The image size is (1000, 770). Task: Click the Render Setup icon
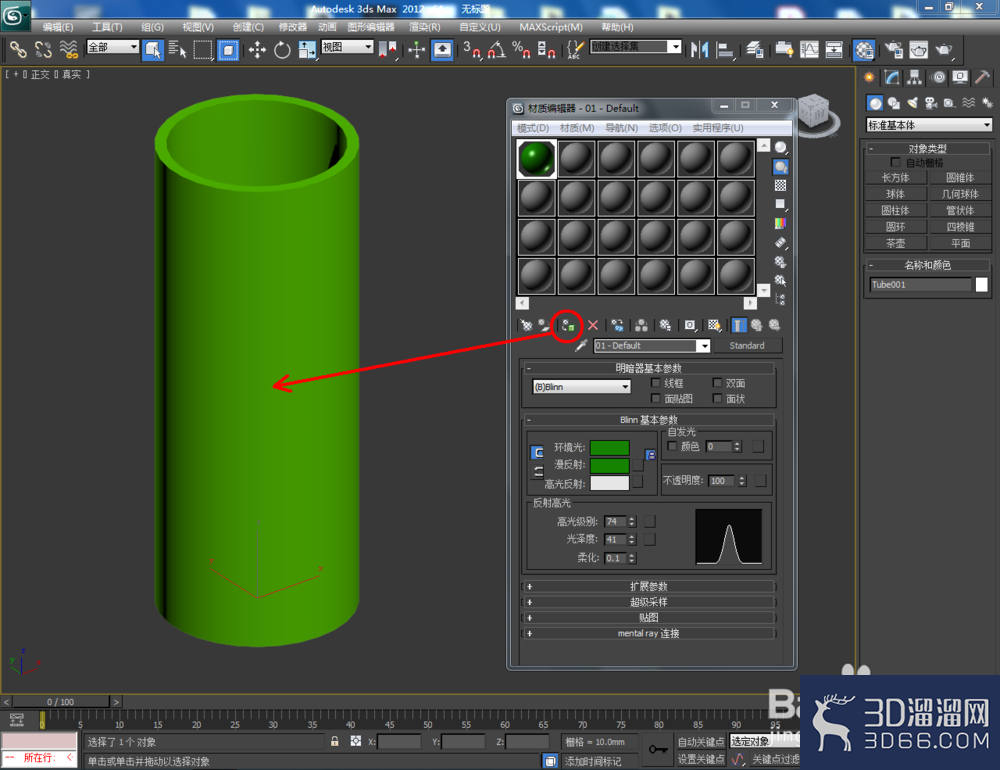[893, 50]
